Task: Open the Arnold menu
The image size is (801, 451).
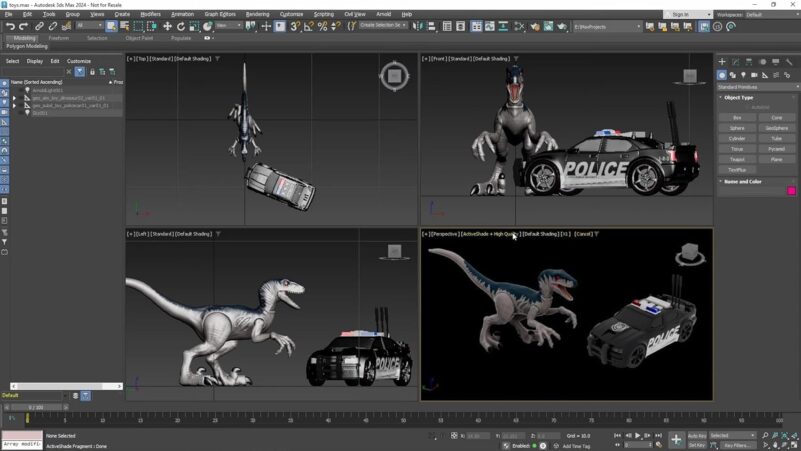Action: [384, 14]
